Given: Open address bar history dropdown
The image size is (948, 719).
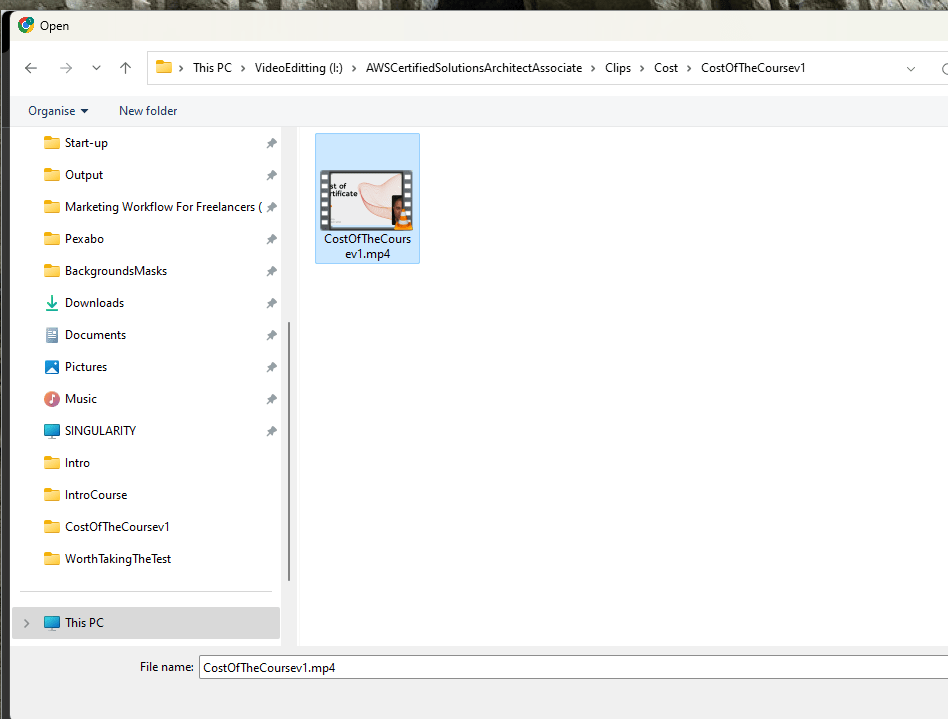Looking at the screenshot, I should tap(911, 69).
